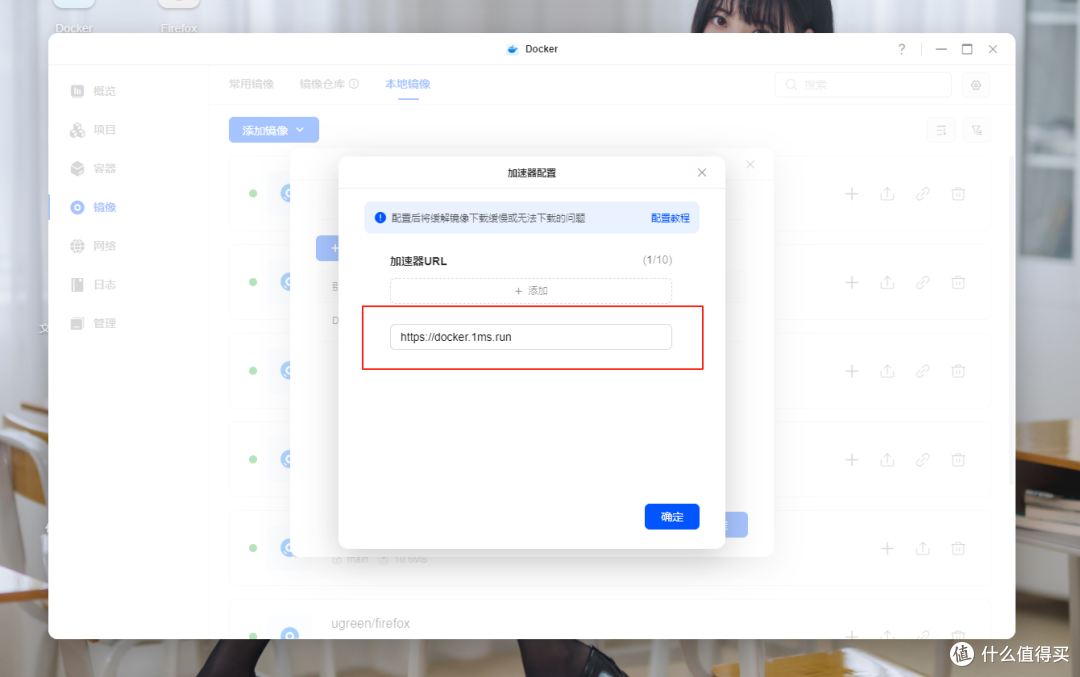Click the plus icon in the third image row
1080x677 pixels.
pyautogui.click(x=852, y=371)
